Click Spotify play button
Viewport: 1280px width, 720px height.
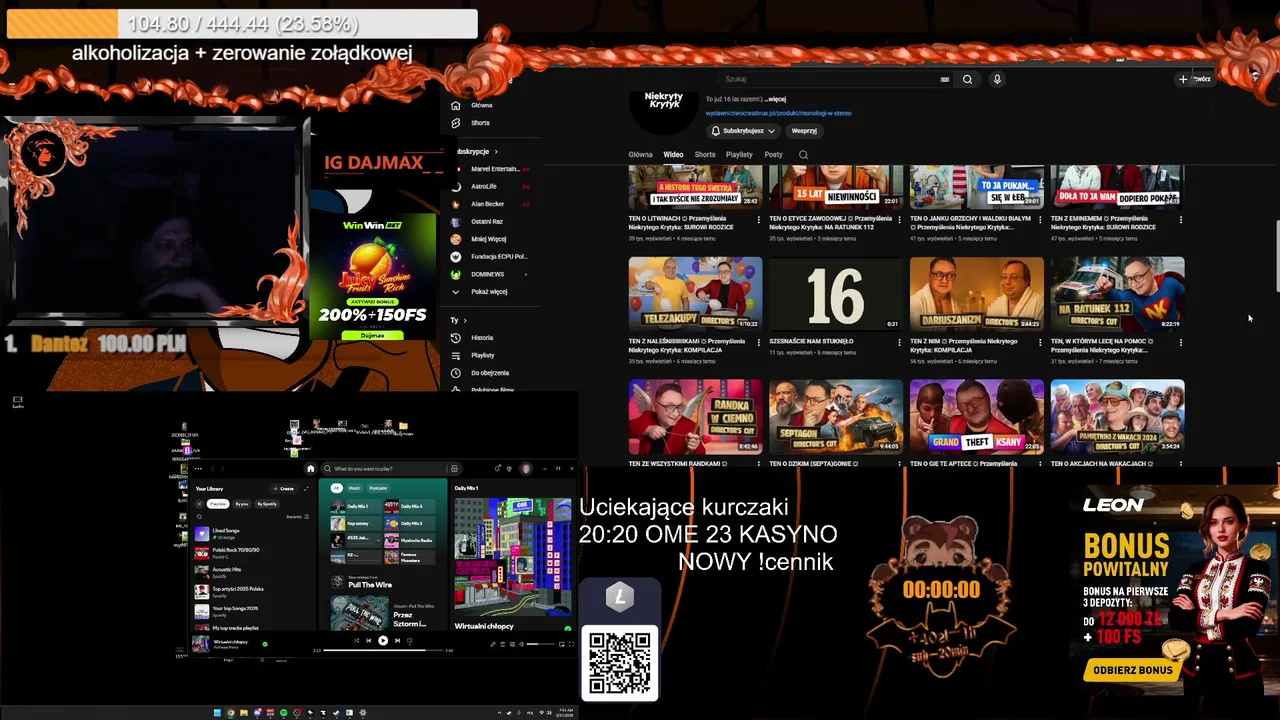click(383, 640)
